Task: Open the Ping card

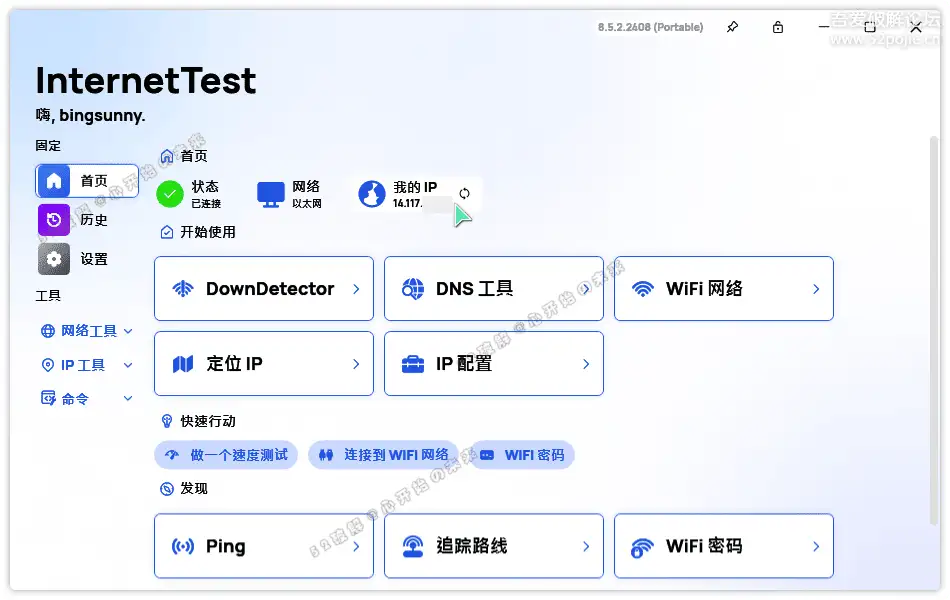Action: click(264, 546)
